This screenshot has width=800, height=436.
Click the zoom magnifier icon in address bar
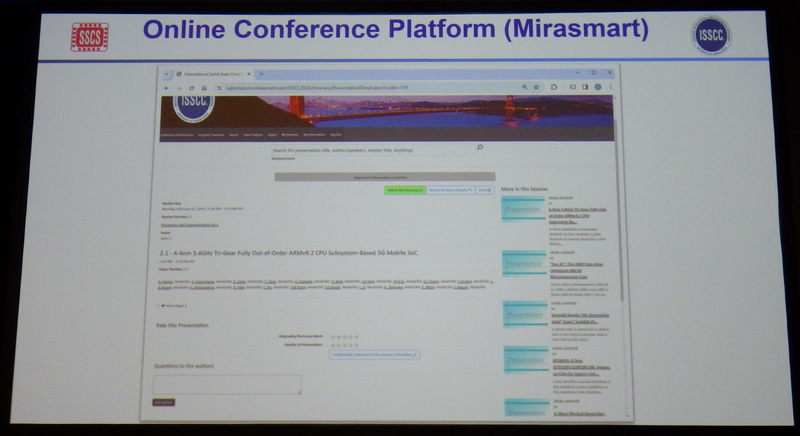(x=524, y=87)
